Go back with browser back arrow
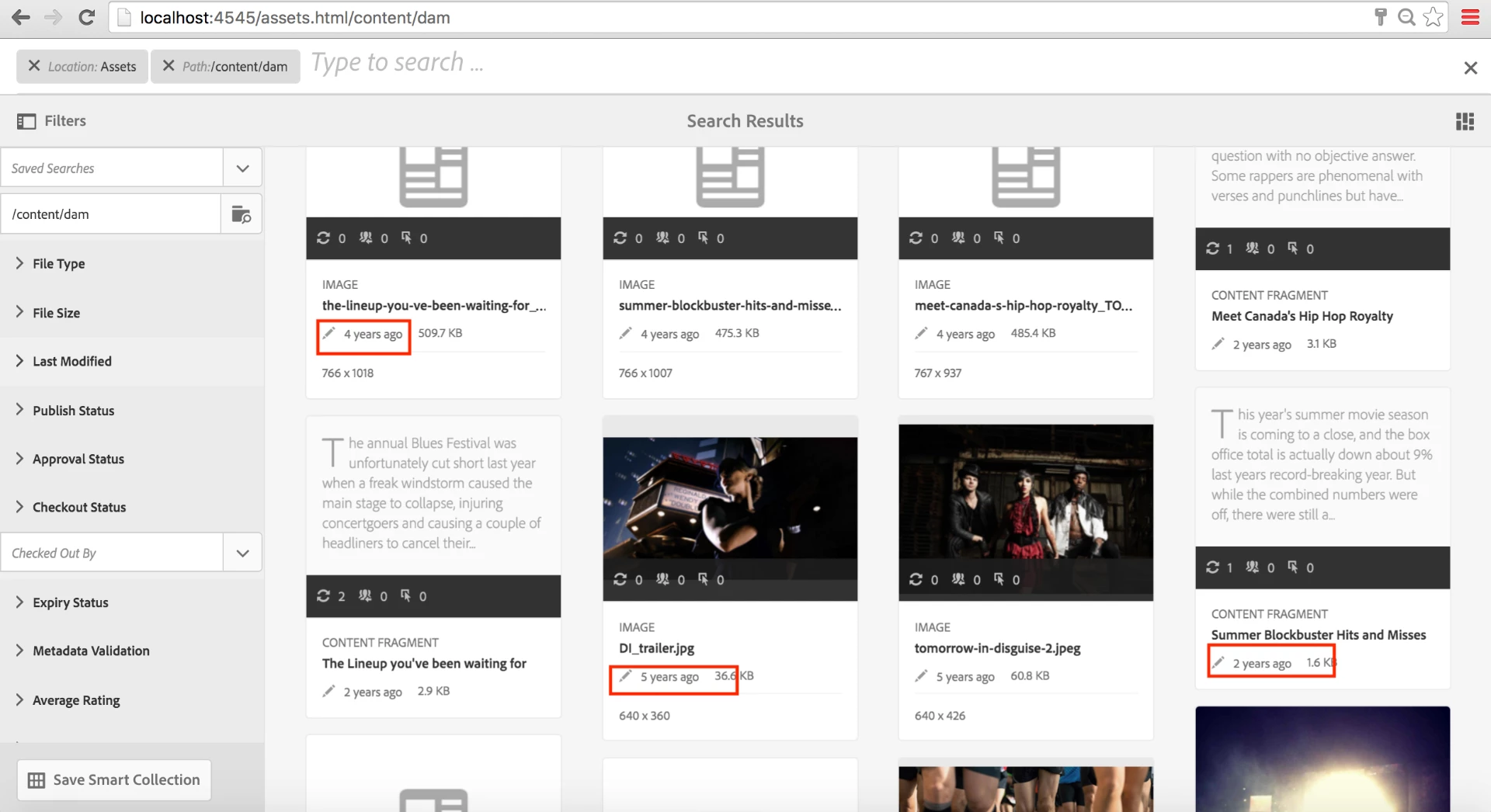This screenshot has width=1491, height=812. pyautogui.click(x=21, y=17)
